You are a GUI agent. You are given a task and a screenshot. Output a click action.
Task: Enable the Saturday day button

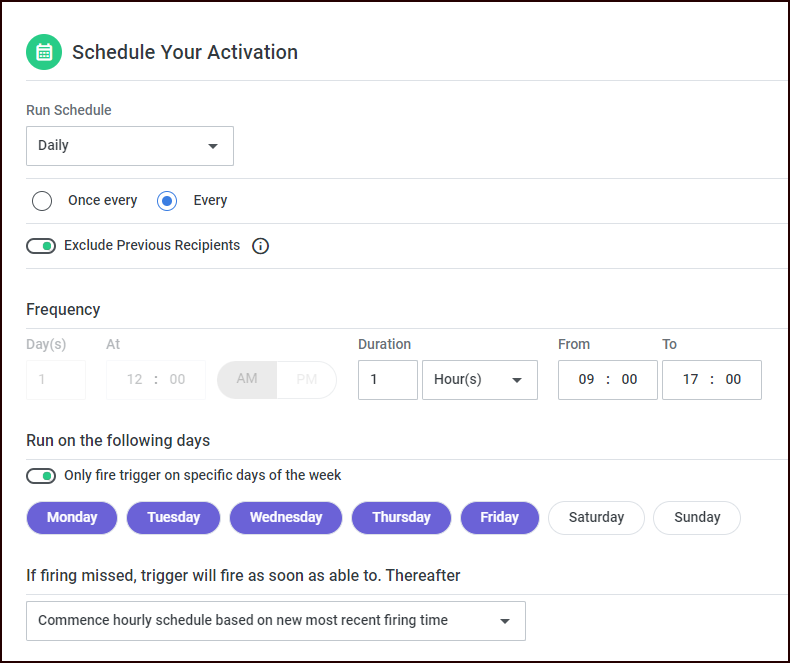(x=596, y=518)
